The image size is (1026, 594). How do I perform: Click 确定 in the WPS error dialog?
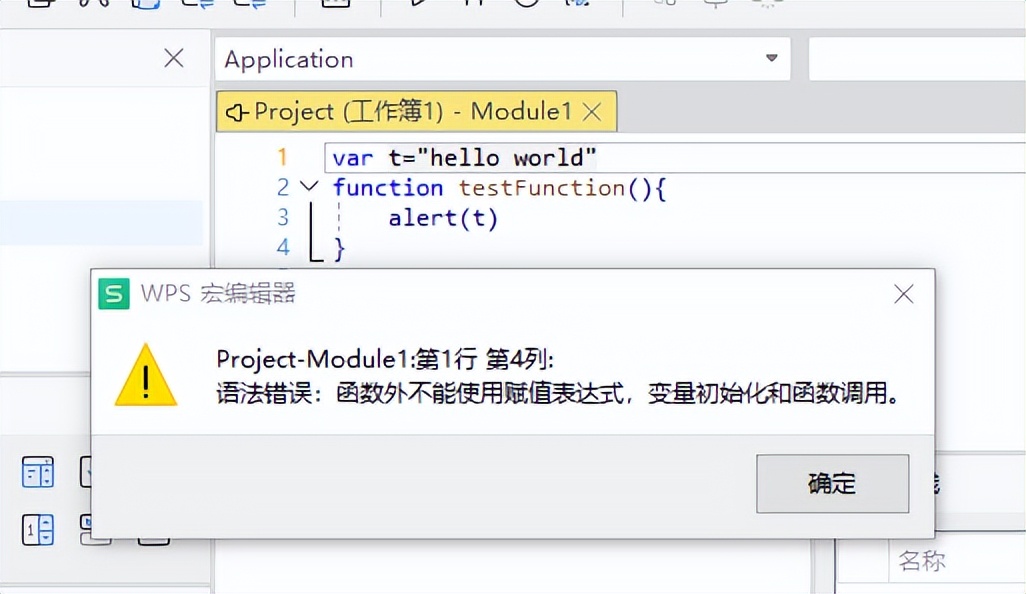(x=832, y=483)
